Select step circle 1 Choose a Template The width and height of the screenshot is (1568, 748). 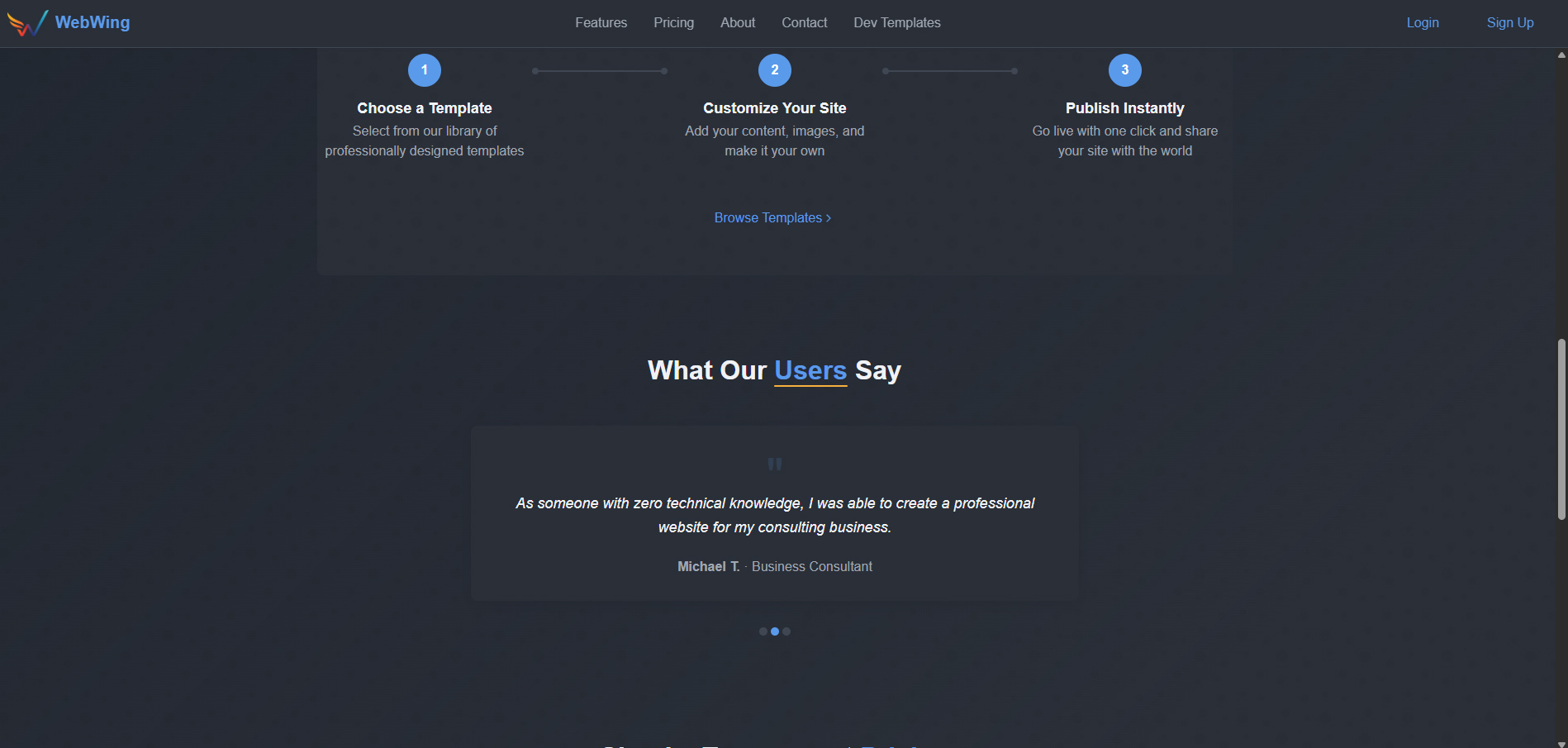tap(424, 69)
